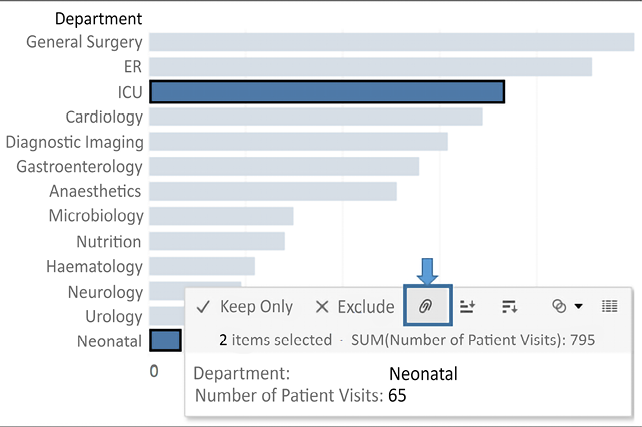Select the Cardiology bar
Screen dimensions: 642x427
click(315, 116)
